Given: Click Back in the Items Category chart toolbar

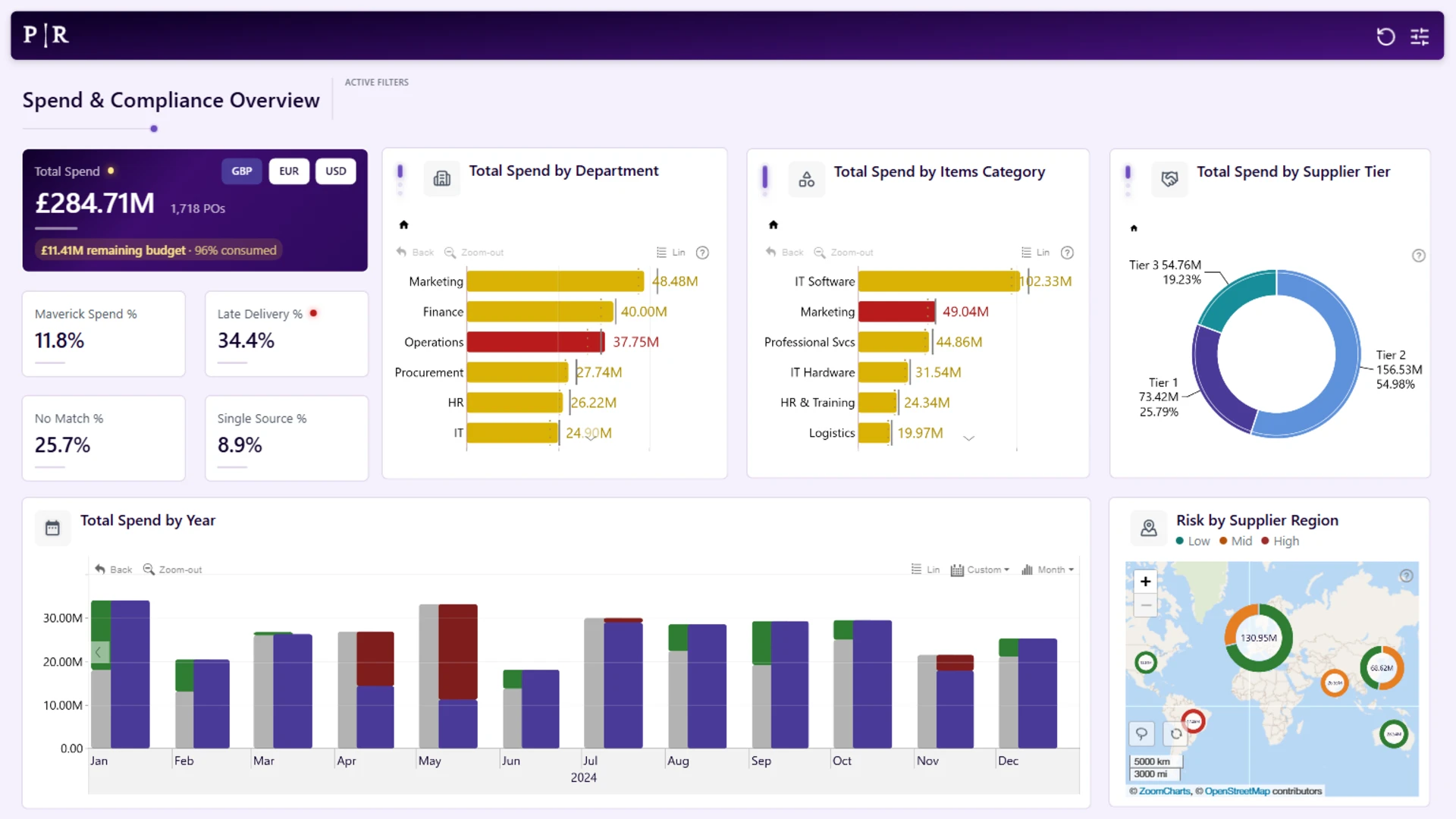Looking at the screenshot, I should [784, 253].
